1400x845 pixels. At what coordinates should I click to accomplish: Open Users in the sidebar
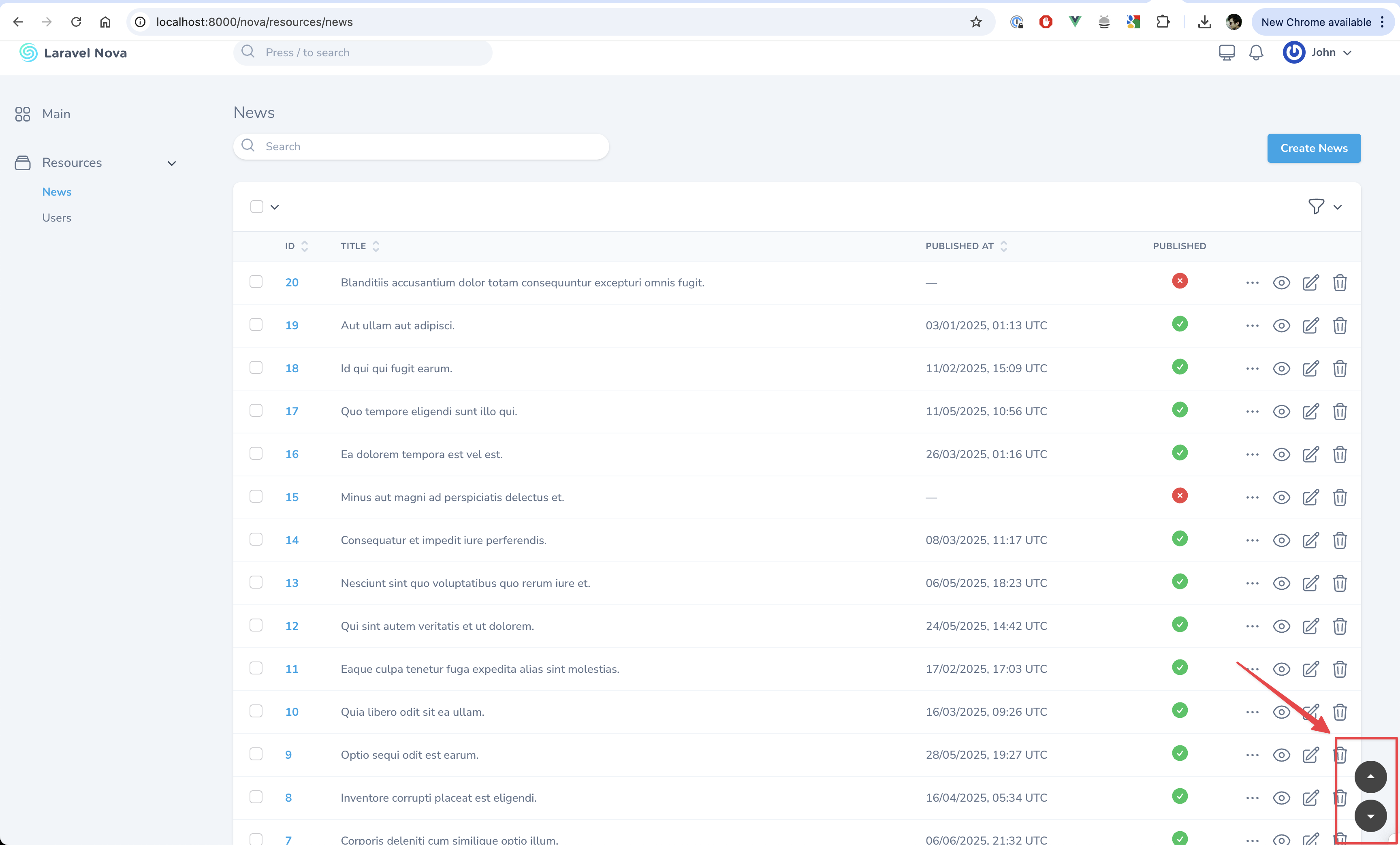56,218
